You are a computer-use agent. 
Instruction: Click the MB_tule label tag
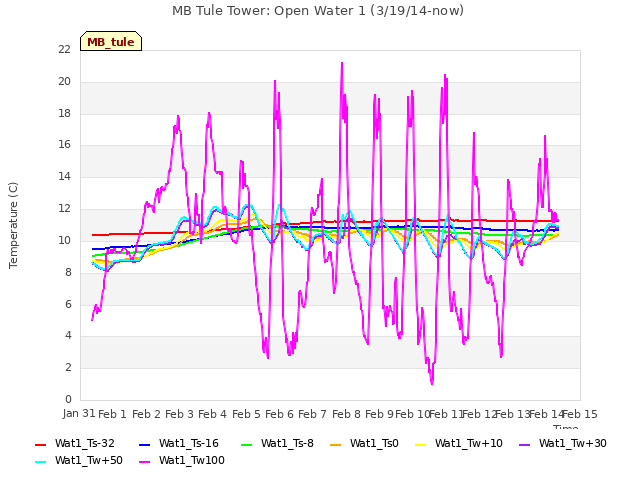click(x=111, y=41)
